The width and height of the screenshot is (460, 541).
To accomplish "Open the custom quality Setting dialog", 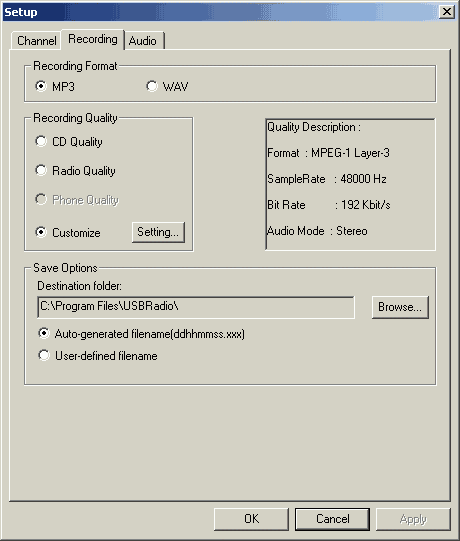I will pyautogui.click(x=158, y=232).
